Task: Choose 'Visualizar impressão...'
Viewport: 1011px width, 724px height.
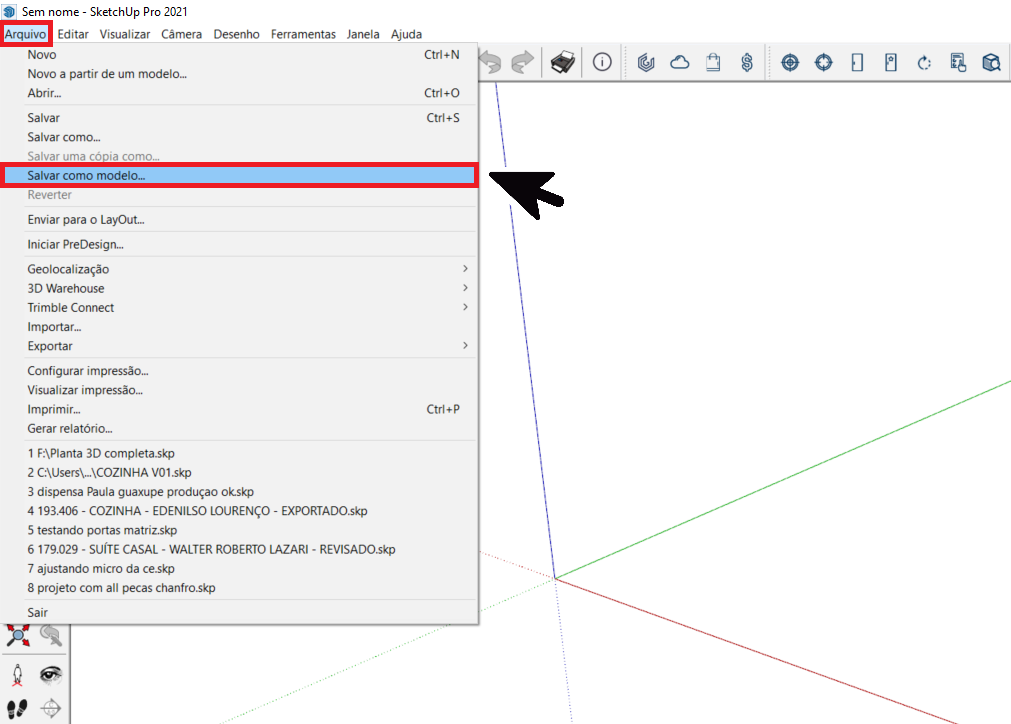Action: [x=239, y=390]
